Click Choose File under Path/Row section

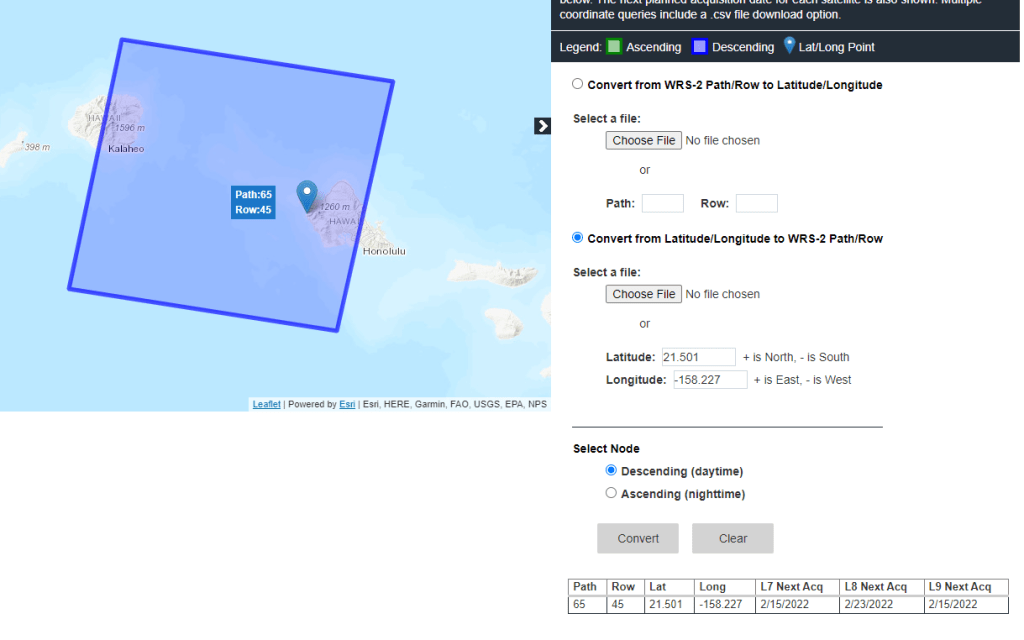[643, 141]
